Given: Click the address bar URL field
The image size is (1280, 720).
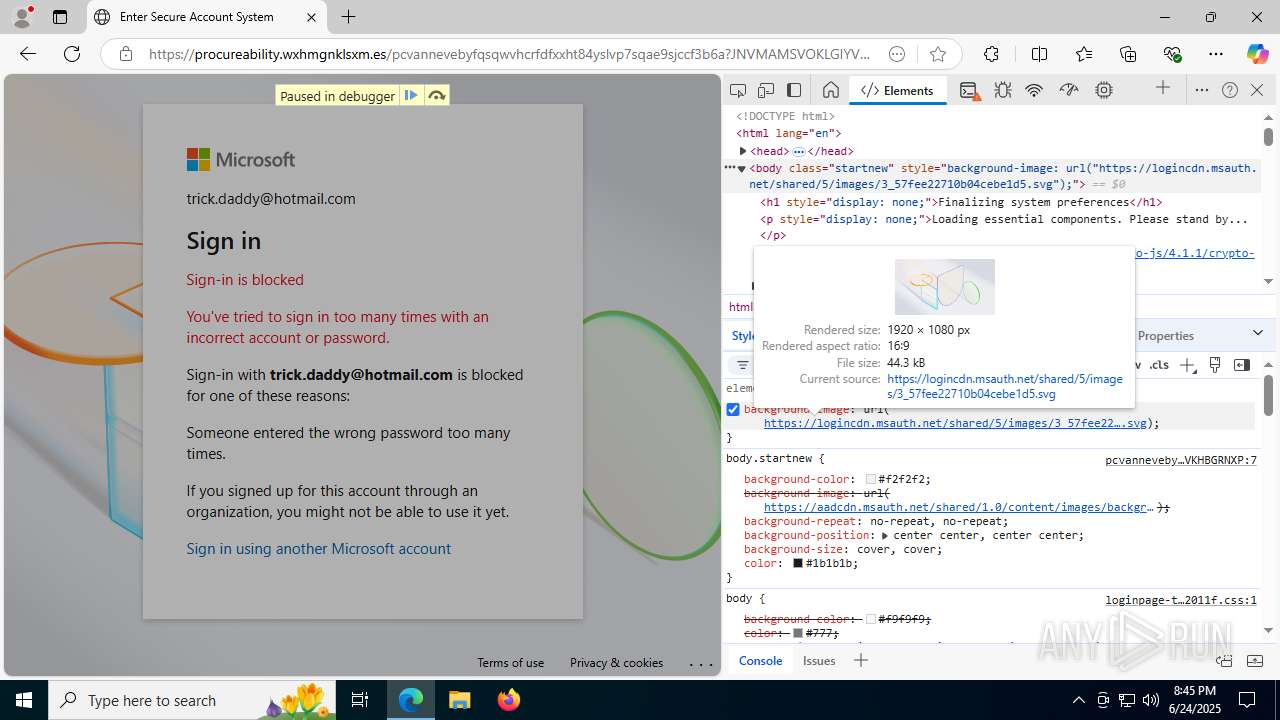Looking at the screenshot, I should pyautogui.click(x=509, y=54).
